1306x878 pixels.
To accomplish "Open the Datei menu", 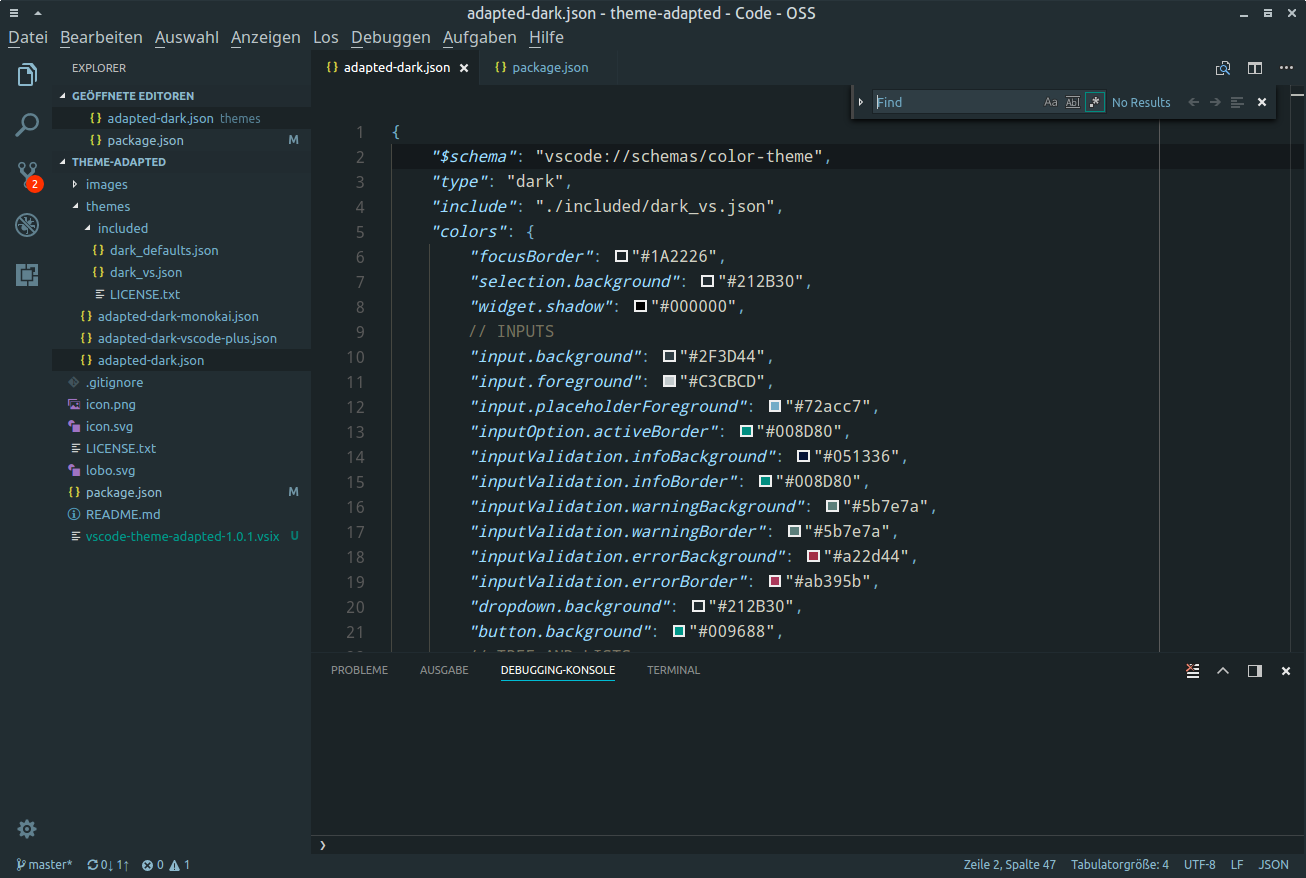I will pos(28,37).
